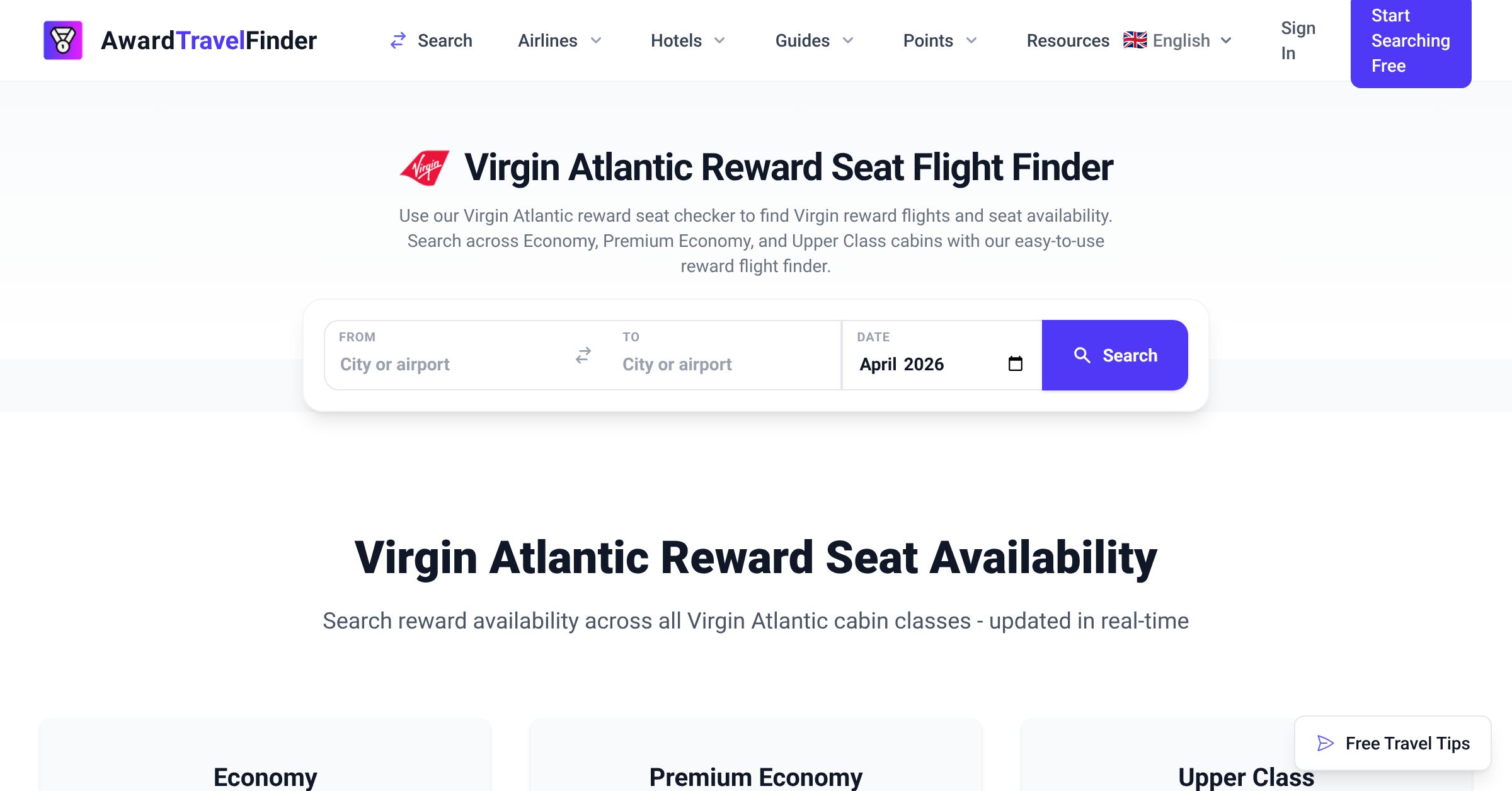Click the magnifier icon in Search button
Image resolution: width=1512 pixels, height=791 pixels.
[1082, 355]
